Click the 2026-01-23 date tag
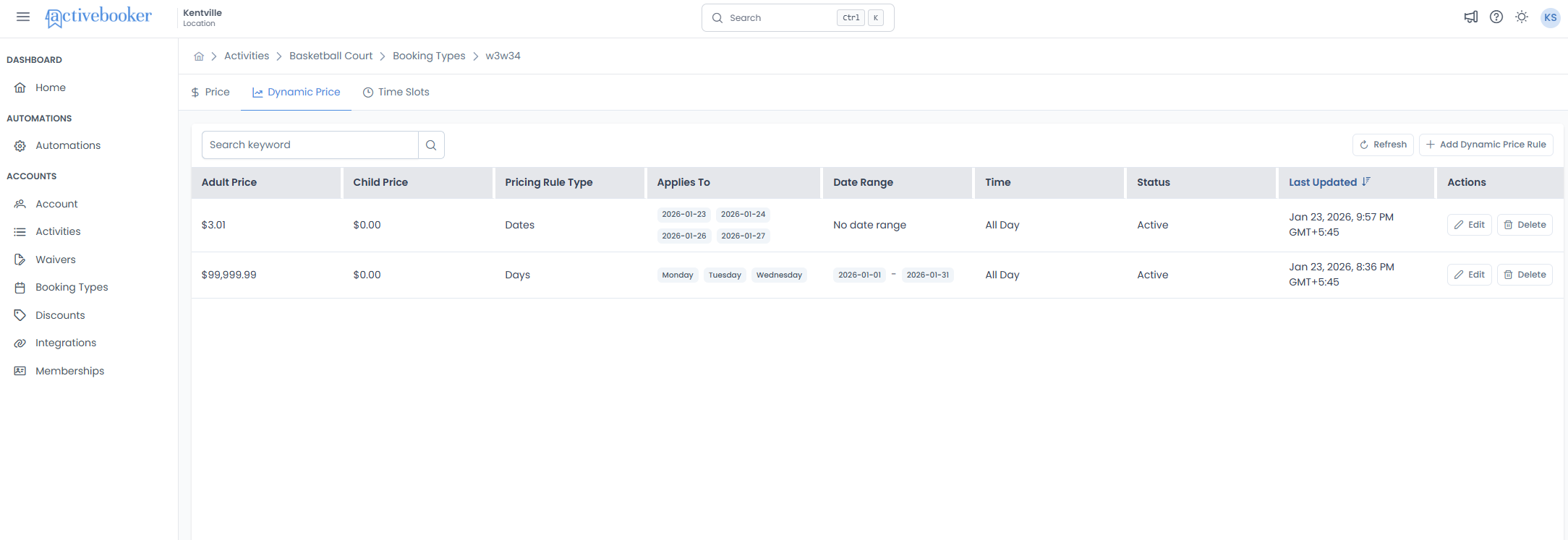The image size is (1568, 540). [683, 214]
